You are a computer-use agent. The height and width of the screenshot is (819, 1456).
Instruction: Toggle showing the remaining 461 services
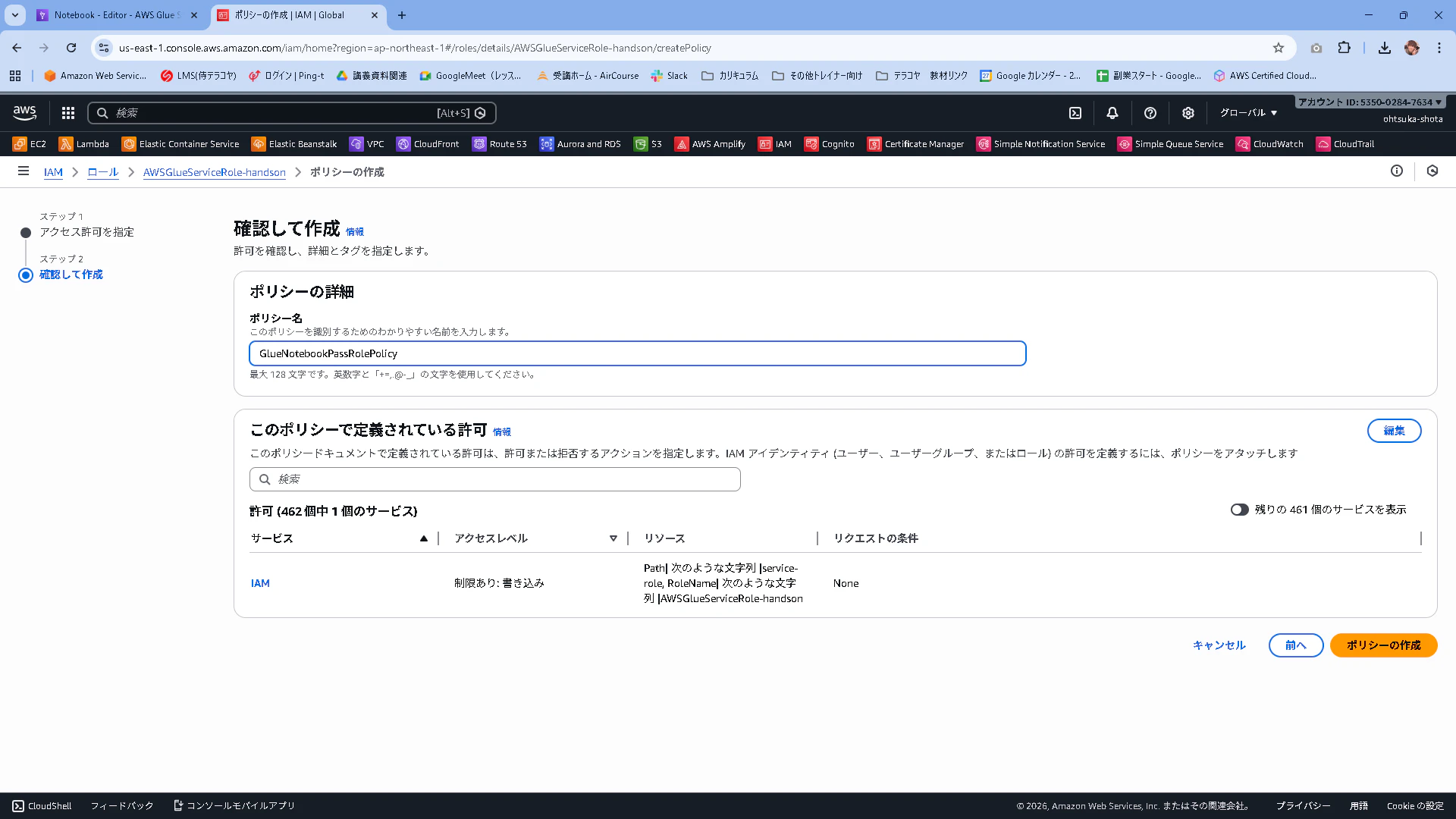click(1239, 510)
